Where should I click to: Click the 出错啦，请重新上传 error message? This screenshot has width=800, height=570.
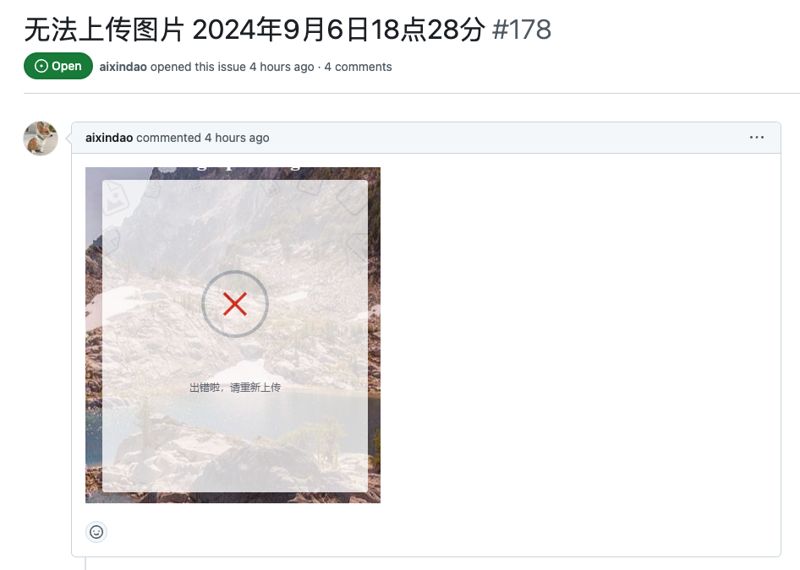(235, 387)
